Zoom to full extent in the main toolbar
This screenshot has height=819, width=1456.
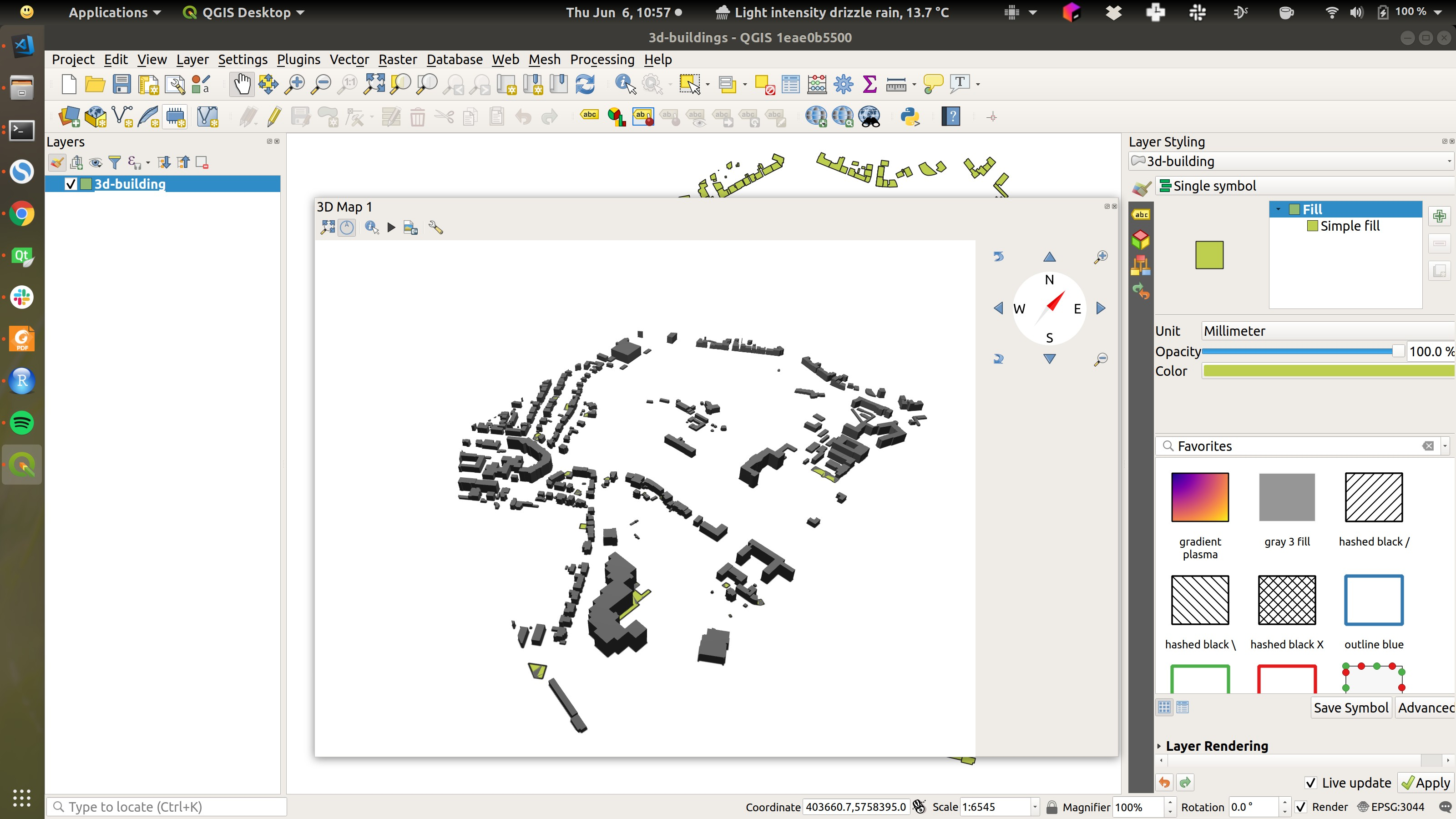pyautogui.click(x=374, y=85)
